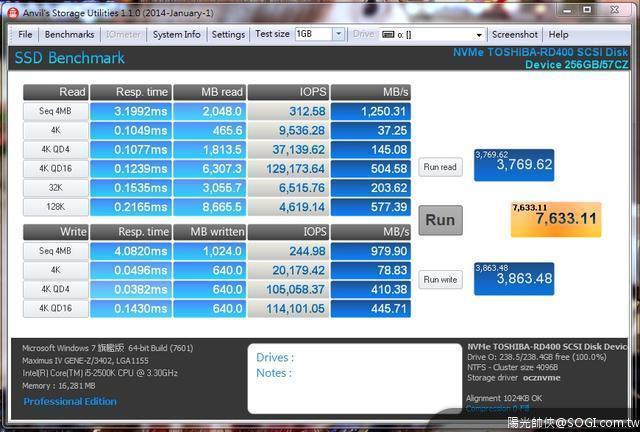Open the Benchmarks menu

tap(69, 34)
